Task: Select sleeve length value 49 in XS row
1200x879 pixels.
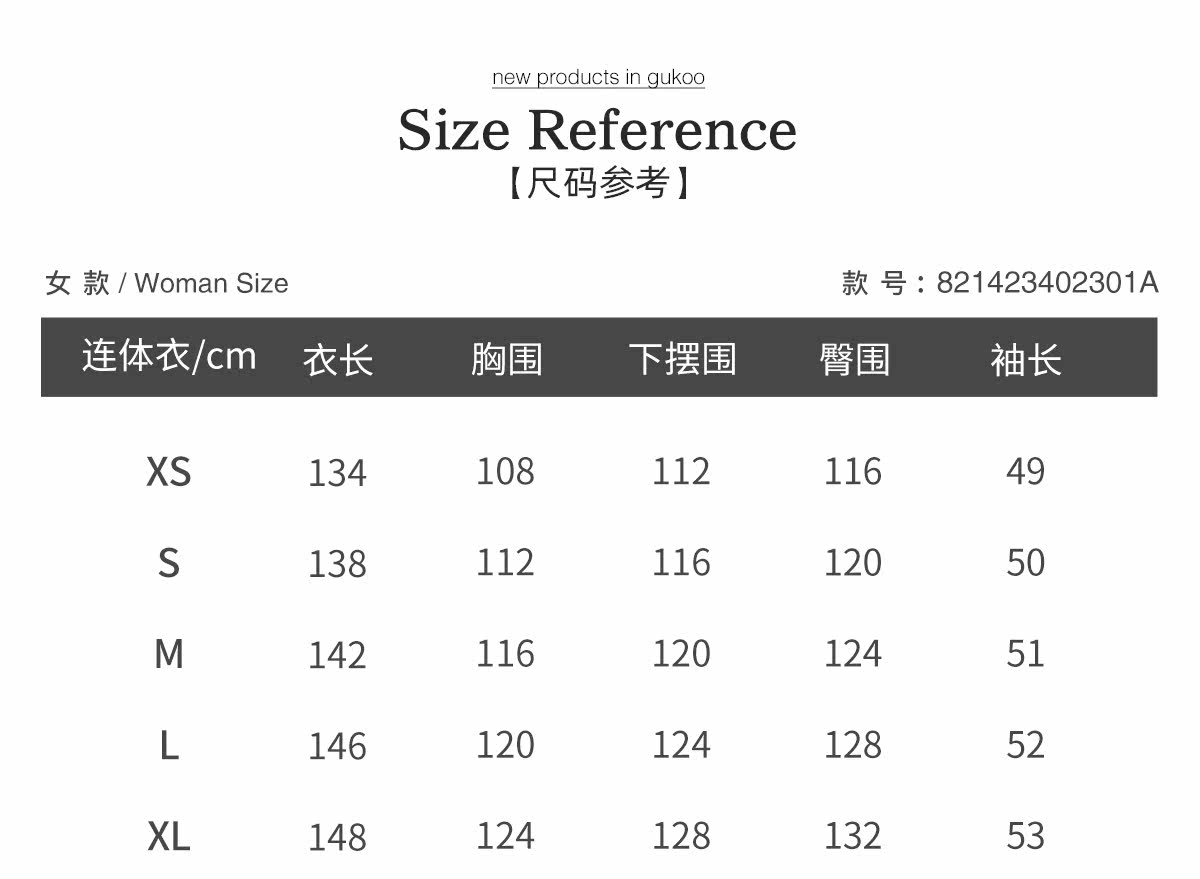Action: 1025,471
